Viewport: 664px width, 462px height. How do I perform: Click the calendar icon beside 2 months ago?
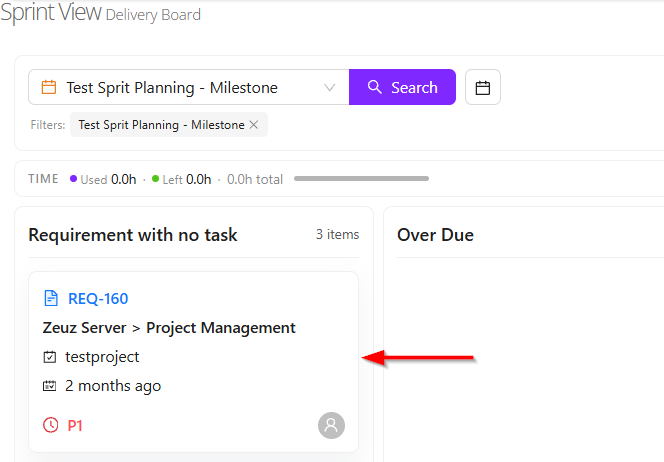tap(50, 386)
